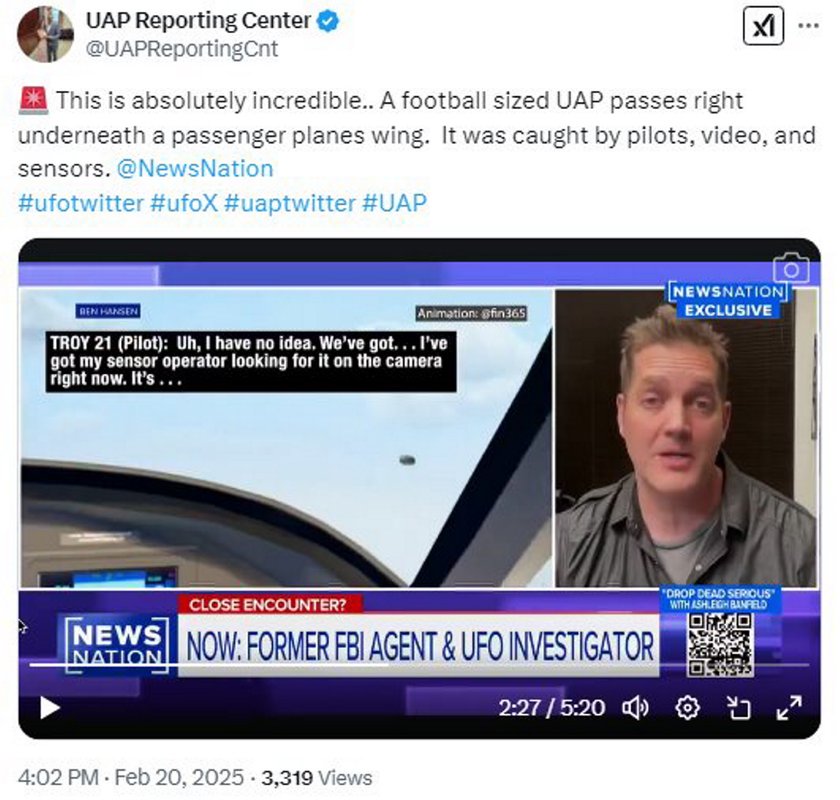The height and width of the screenshot is (800, 840).
Task: Play the NewsNation video
Action: coord(49,707)
